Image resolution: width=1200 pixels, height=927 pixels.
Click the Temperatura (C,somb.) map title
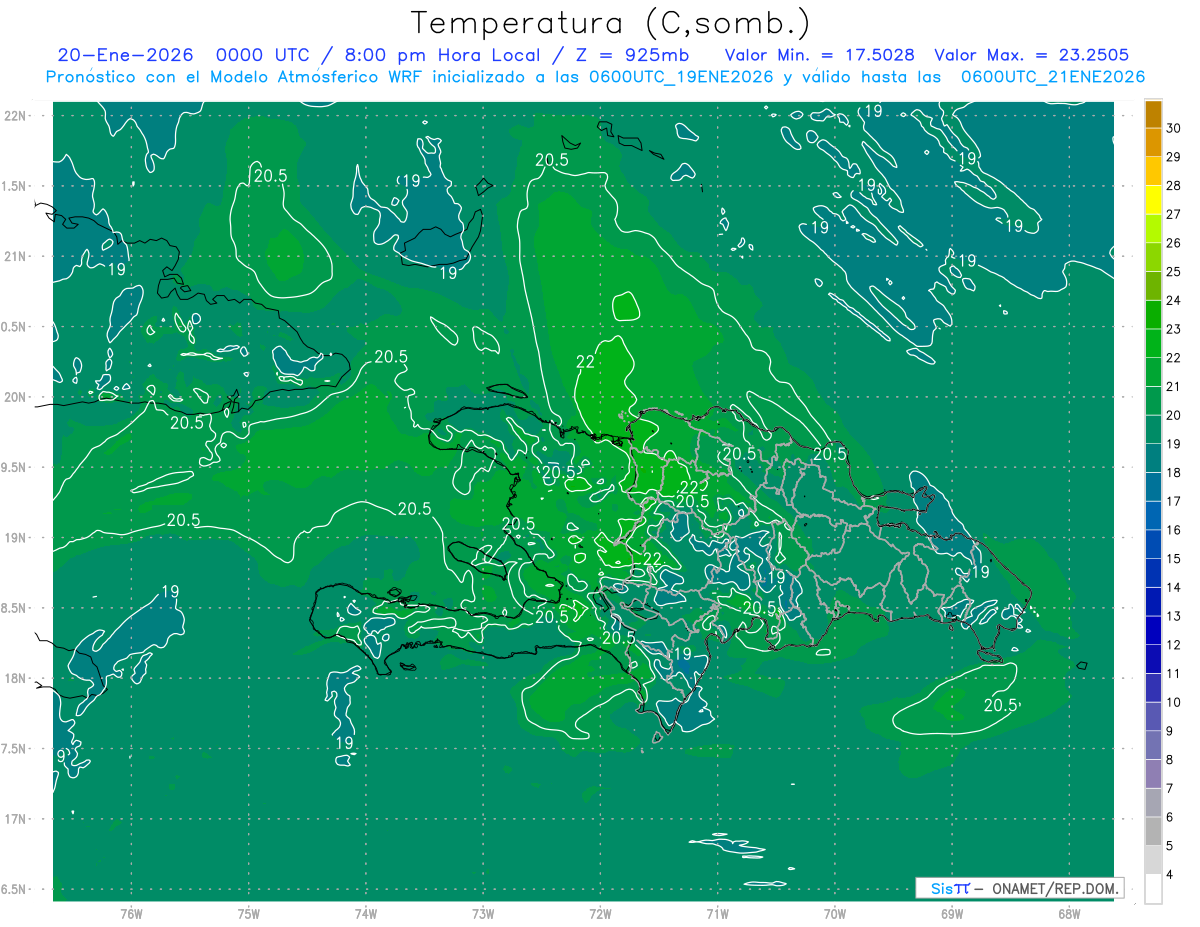coord(610,22)
